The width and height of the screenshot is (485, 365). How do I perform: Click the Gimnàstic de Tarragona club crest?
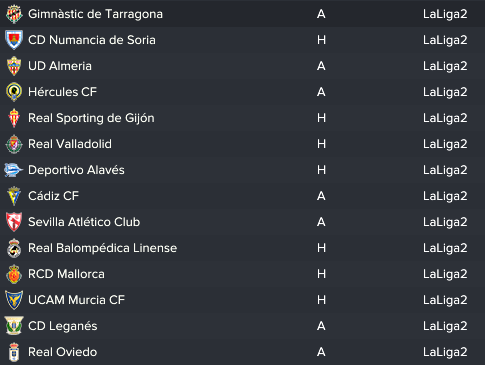(14, 14)
